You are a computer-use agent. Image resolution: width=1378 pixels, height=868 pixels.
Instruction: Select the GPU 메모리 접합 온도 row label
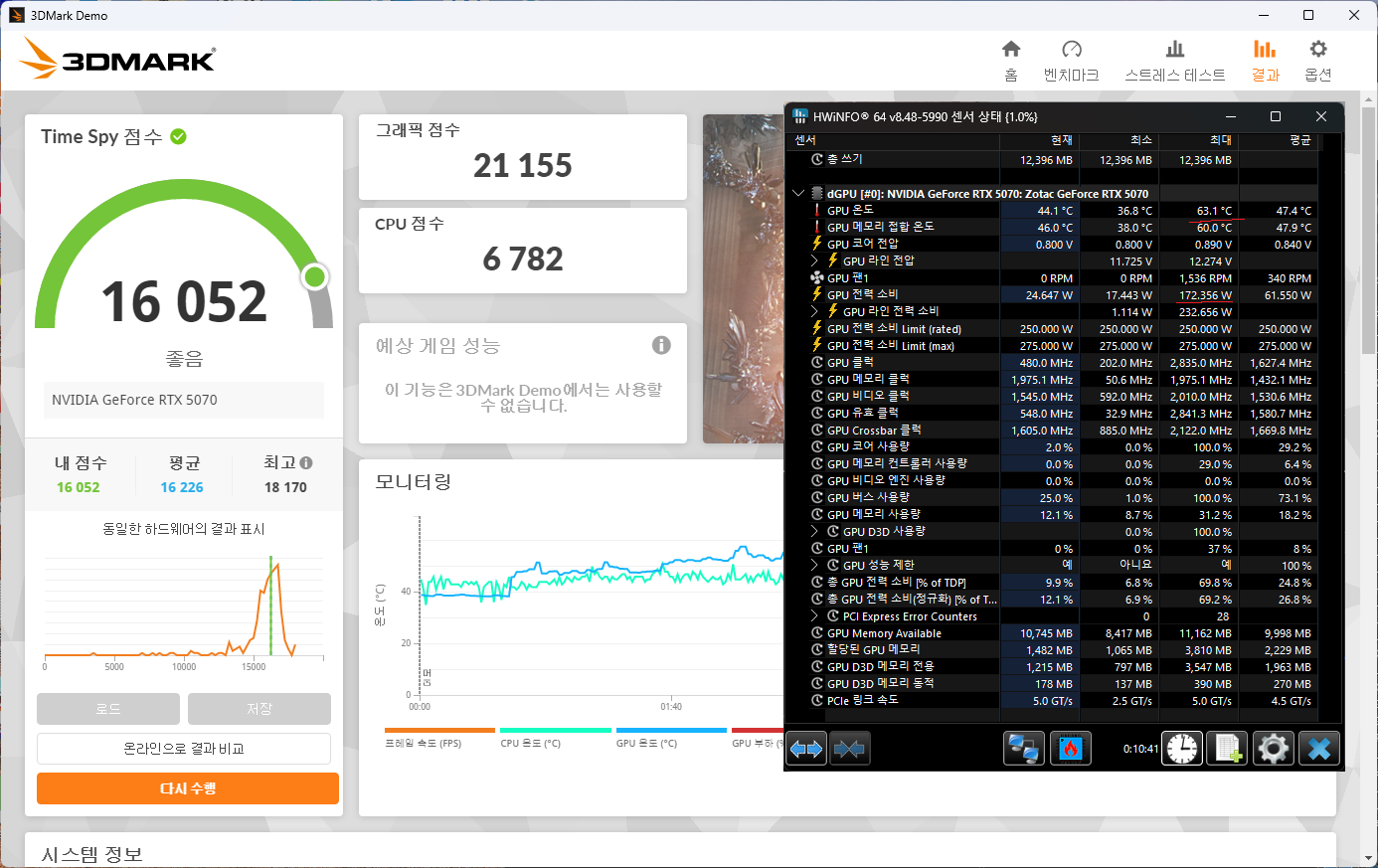click(881, 227)
